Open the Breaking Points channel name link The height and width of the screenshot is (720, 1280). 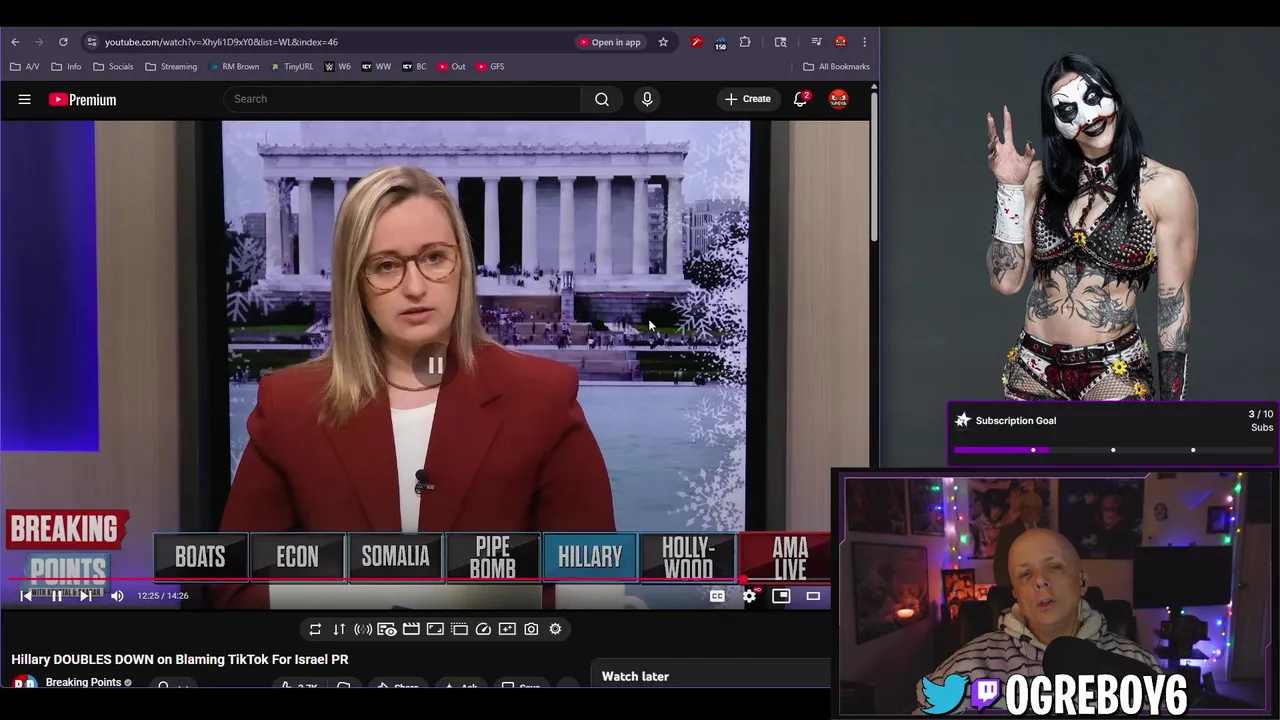tap(83, 682)
